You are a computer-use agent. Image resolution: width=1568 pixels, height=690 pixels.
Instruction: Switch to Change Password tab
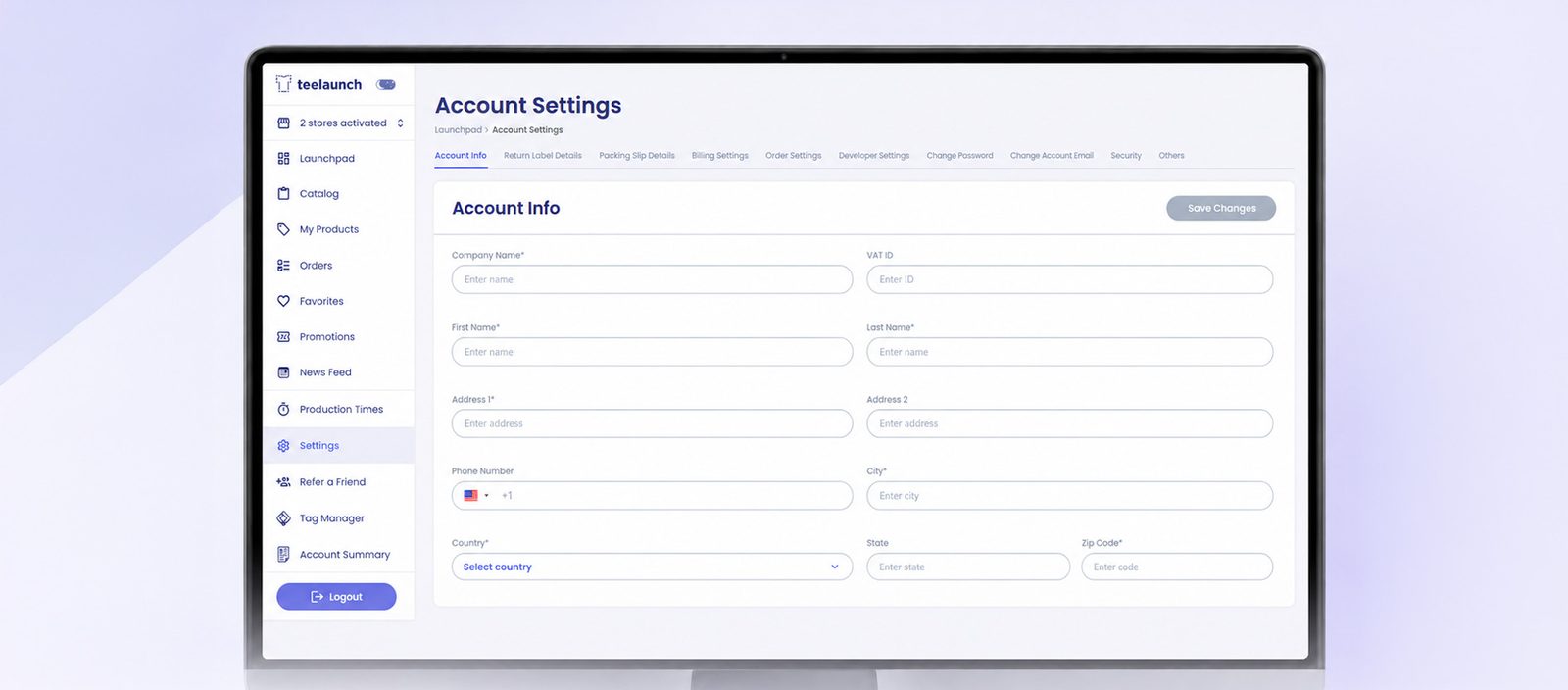(959, 156)
